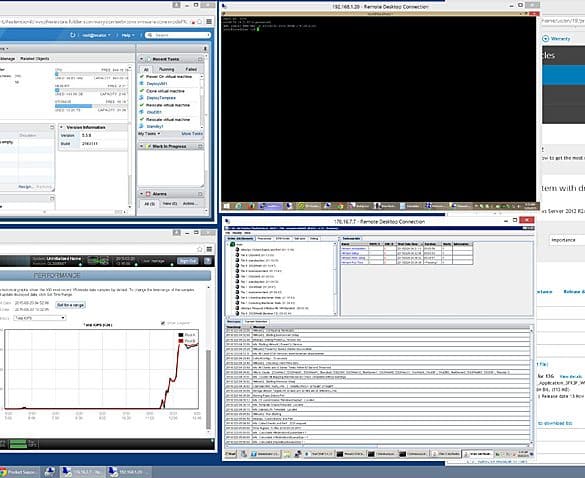
Task: Click the Warranty link on right web page
Action: pyautogui.click(x=560, y=38)
